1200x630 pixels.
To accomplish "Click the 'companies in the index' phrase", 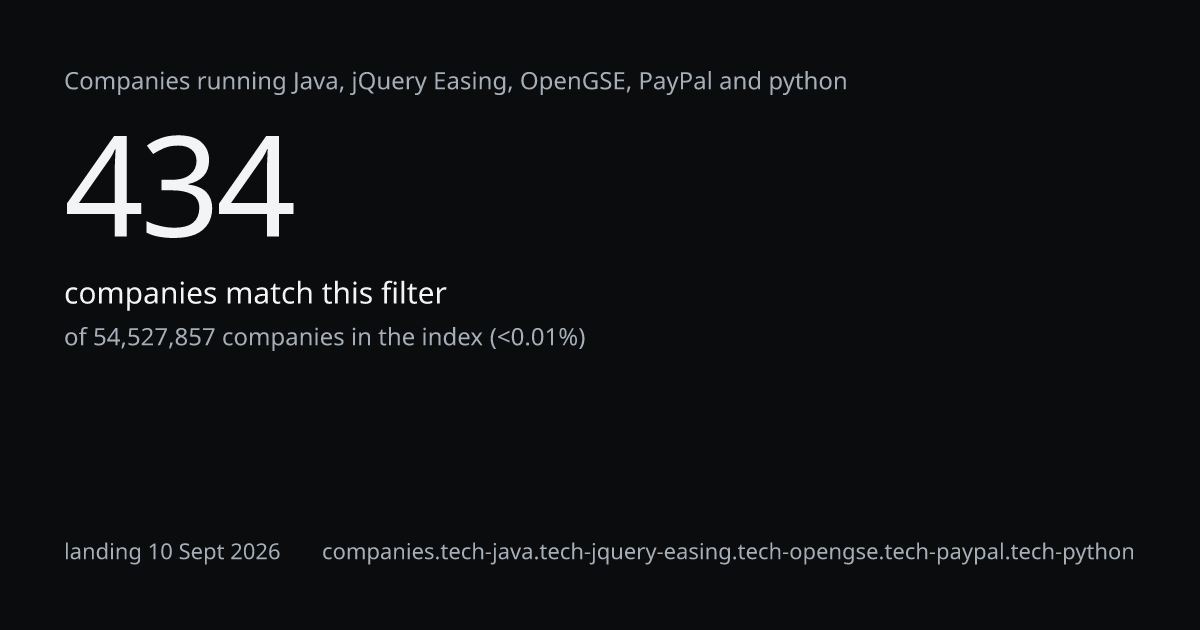I will point(352,338).
